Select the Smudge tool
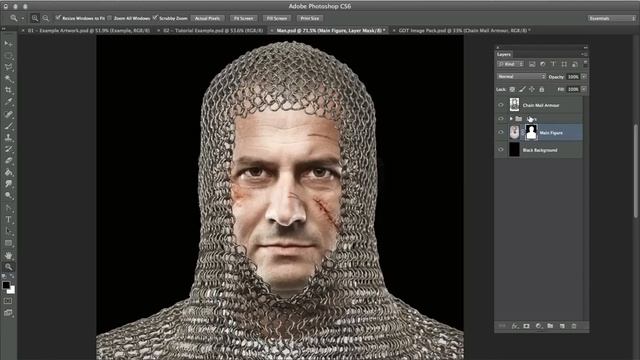 (x=9, y=184)
